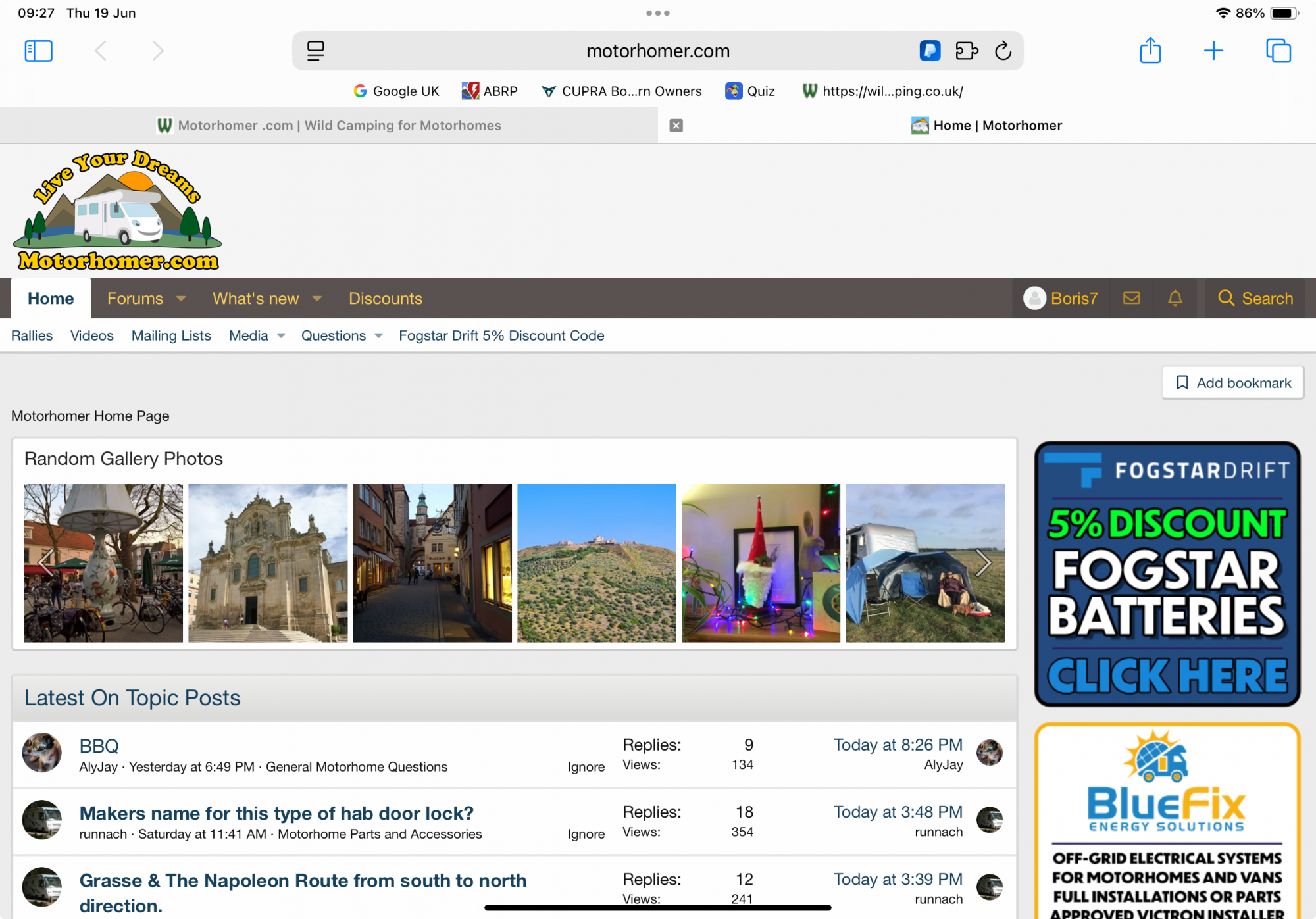Go forward to next page
The image size is (1316, 919).
coord(158,51)
